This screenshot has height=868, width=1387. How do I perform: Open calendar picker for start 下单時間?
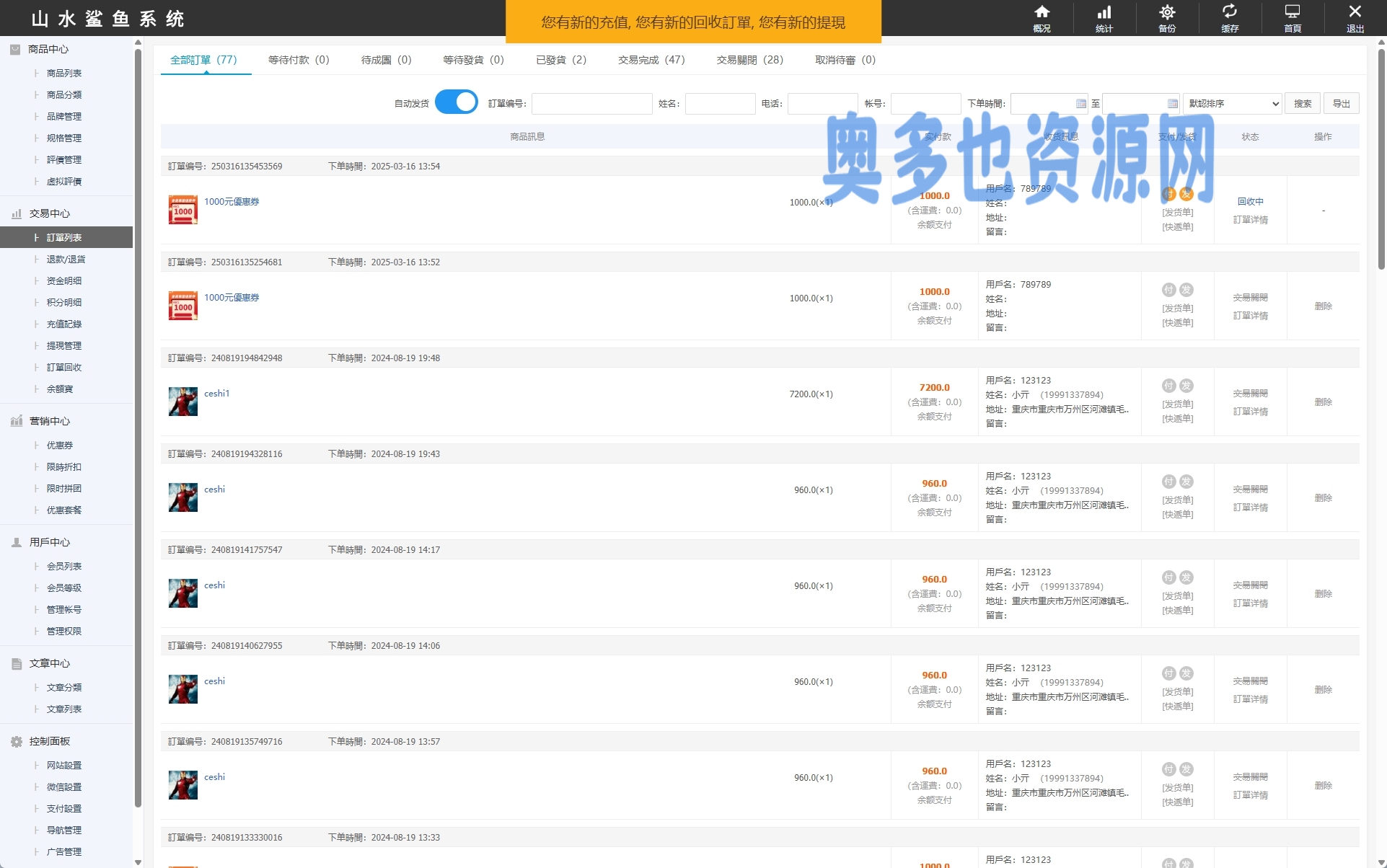[x=1080, y=104]
